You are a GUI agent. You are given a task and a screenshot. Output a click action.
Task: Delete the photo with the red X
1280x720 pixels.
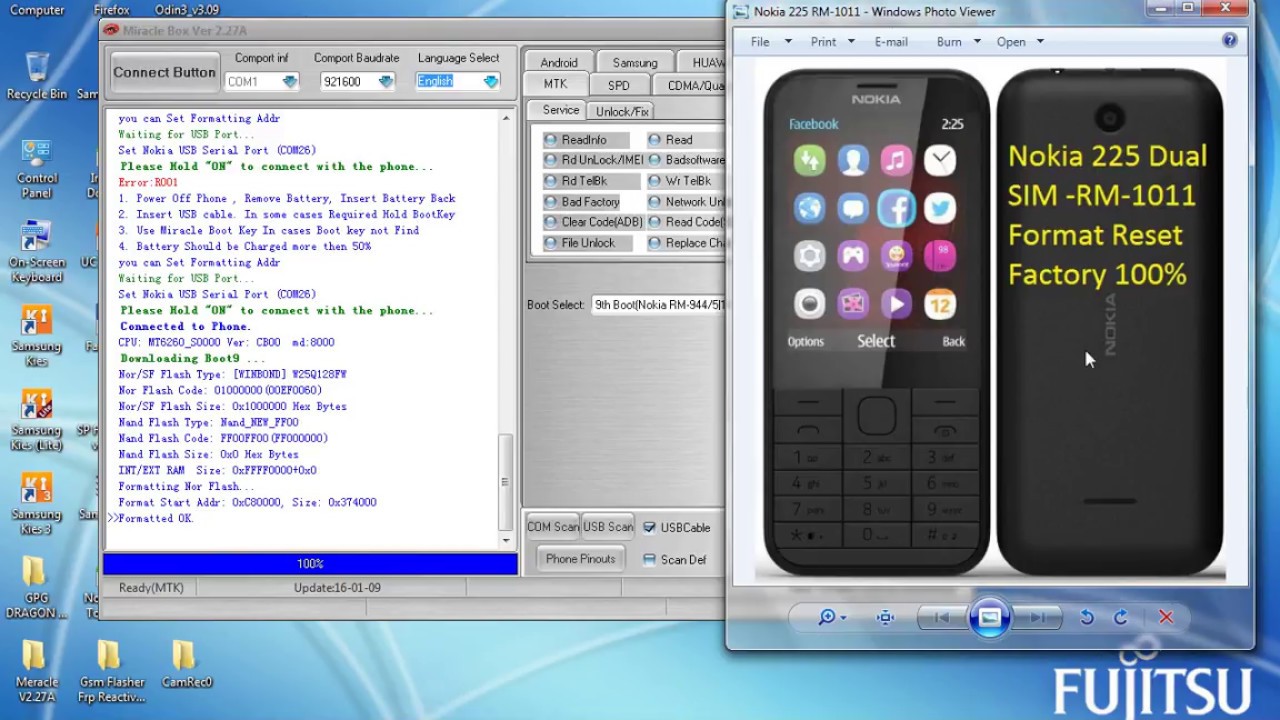point(1166,618)
